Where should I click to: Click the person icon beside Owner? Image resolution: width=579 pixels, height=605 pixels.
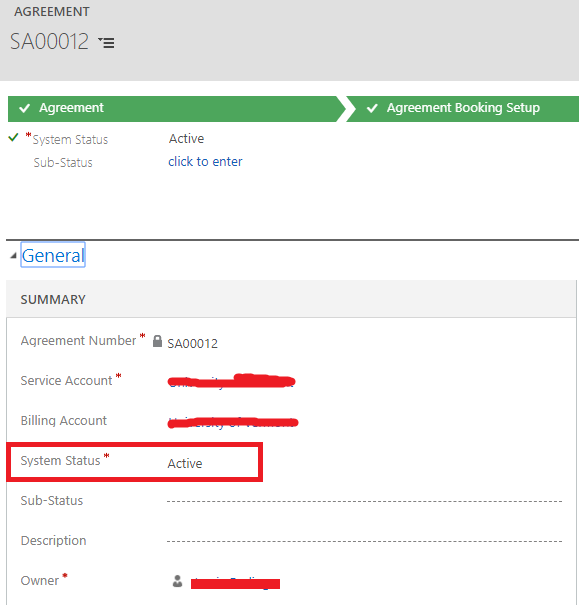tap(177, 581)
